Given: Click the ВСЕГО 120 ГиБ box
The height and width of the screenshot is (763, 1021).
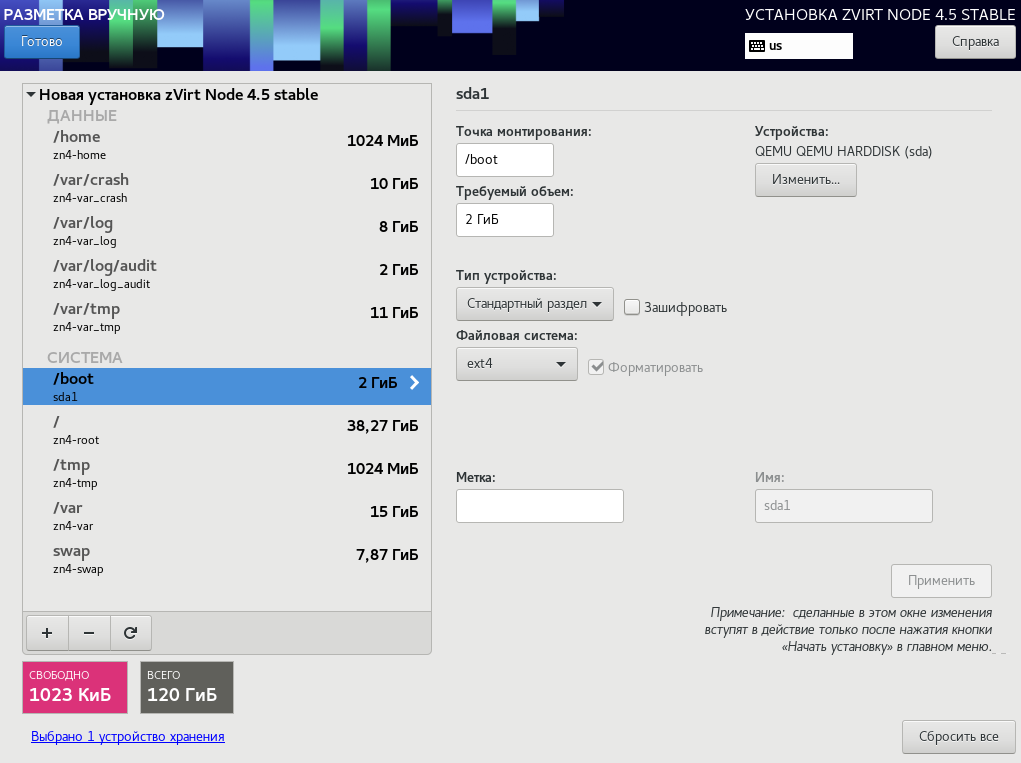Looking at the screenshot, I should 187,687.
